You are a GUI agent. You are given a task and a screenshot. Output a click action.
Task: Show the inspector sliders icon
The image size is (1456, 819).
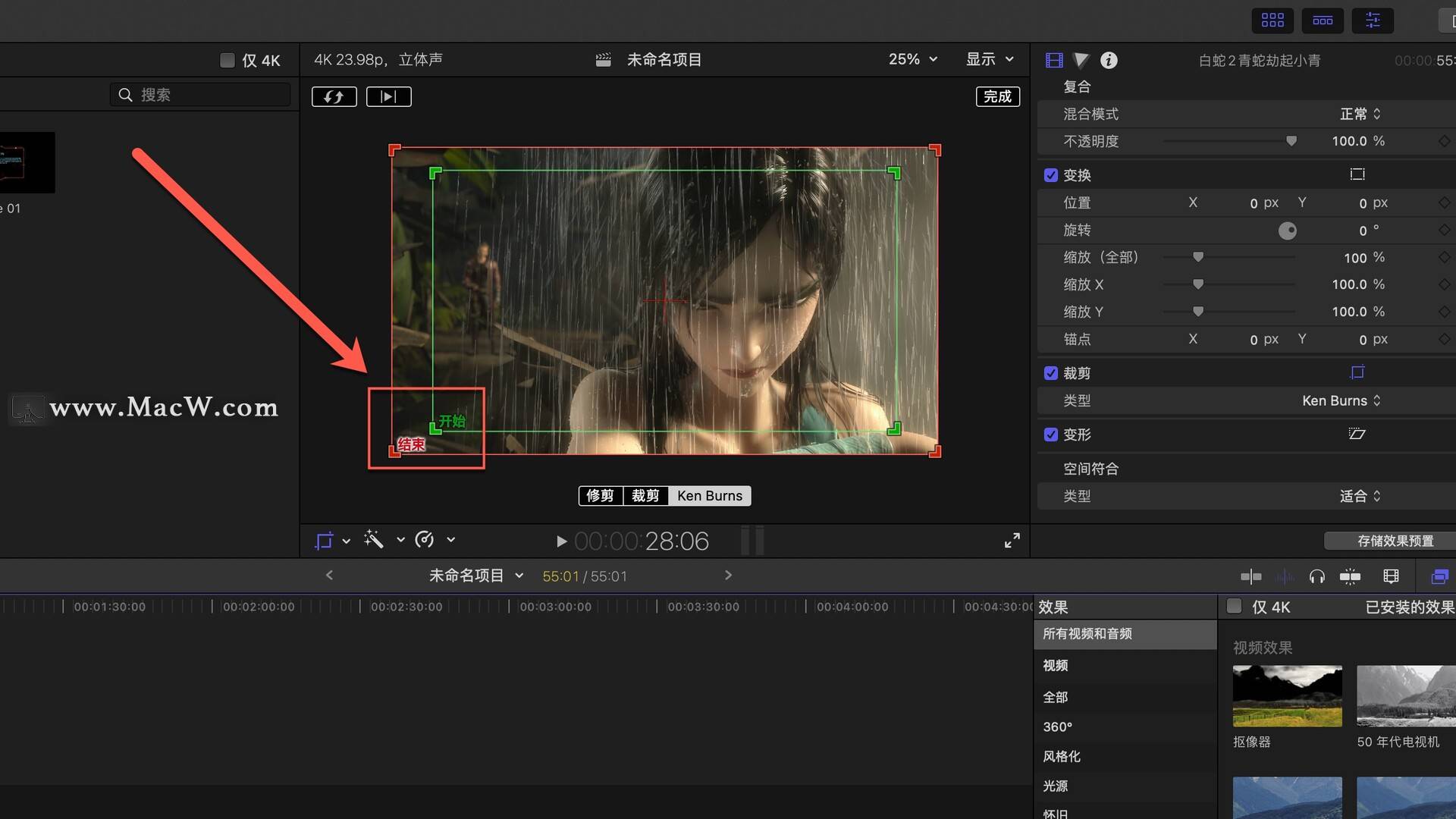click(1373, 20)
